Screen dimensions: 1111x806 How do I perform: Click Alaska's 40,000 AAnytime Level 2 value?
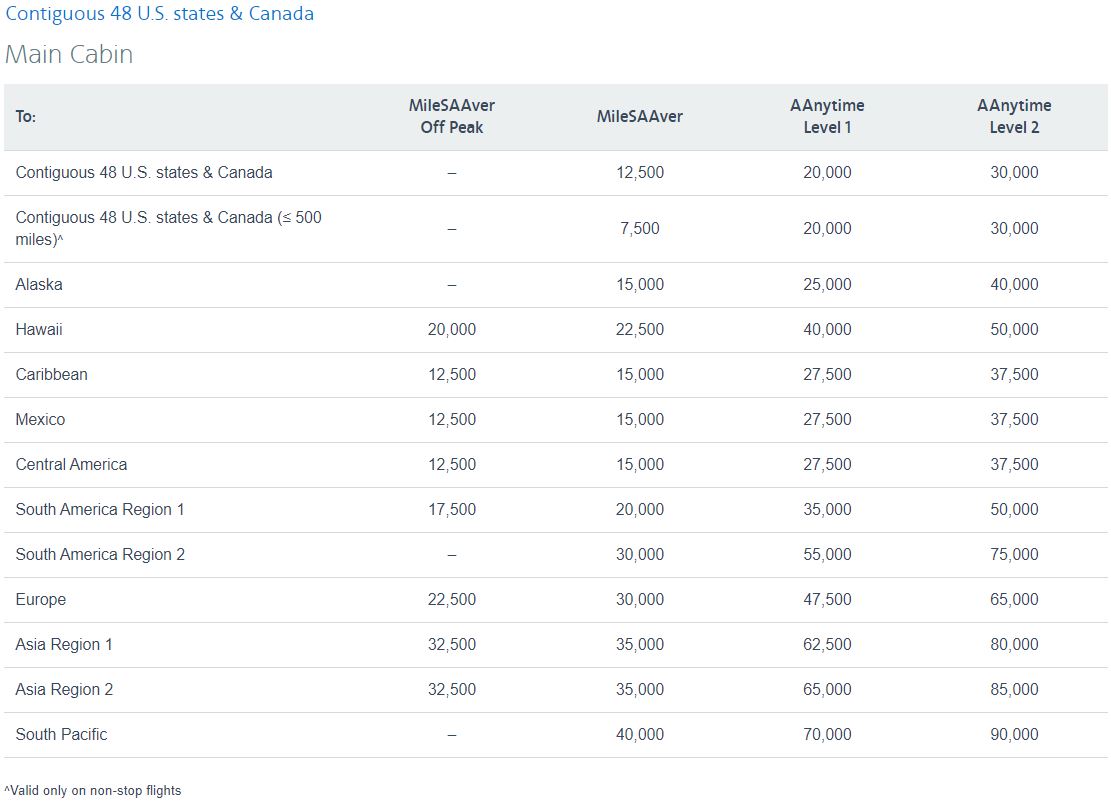1014,284
